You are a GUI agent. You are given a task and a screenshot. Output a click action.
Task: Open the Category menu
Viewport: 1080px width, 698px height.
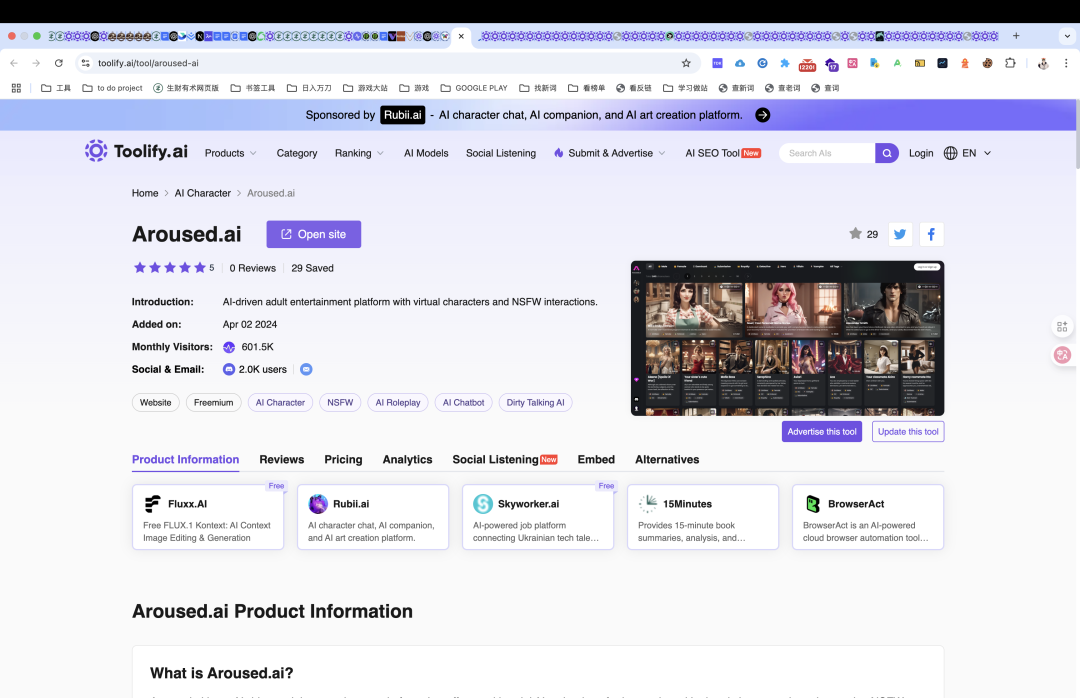[297, 153]
